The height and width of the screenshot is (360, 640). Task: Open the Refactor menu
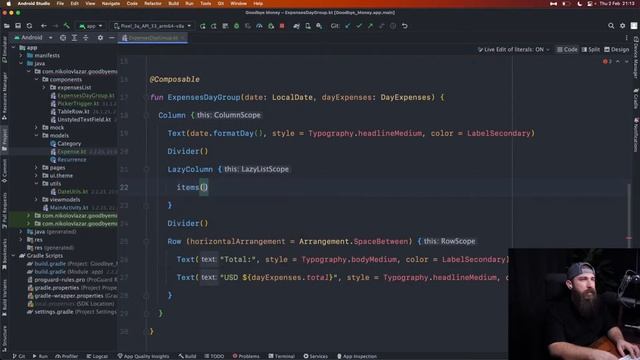tap(153, 3)
